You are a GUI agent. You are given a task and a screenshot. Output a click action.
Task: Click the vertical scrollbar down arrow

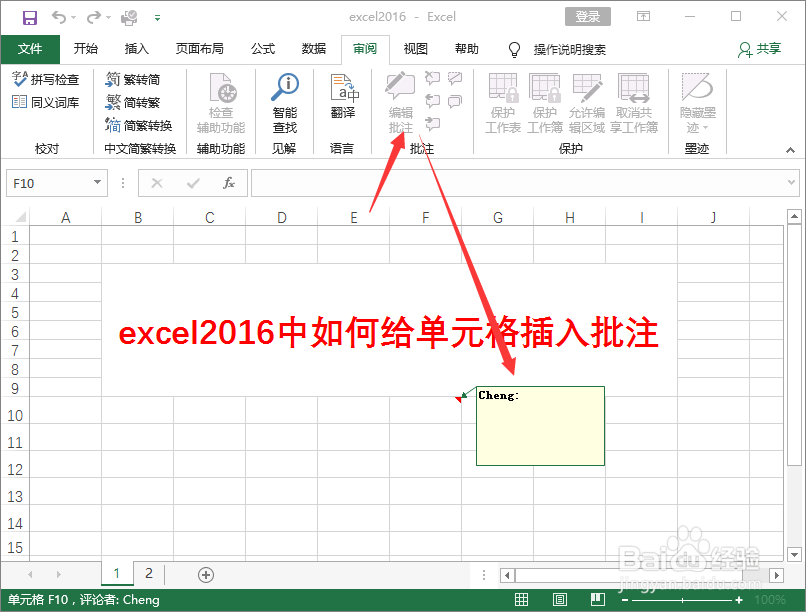794,554
